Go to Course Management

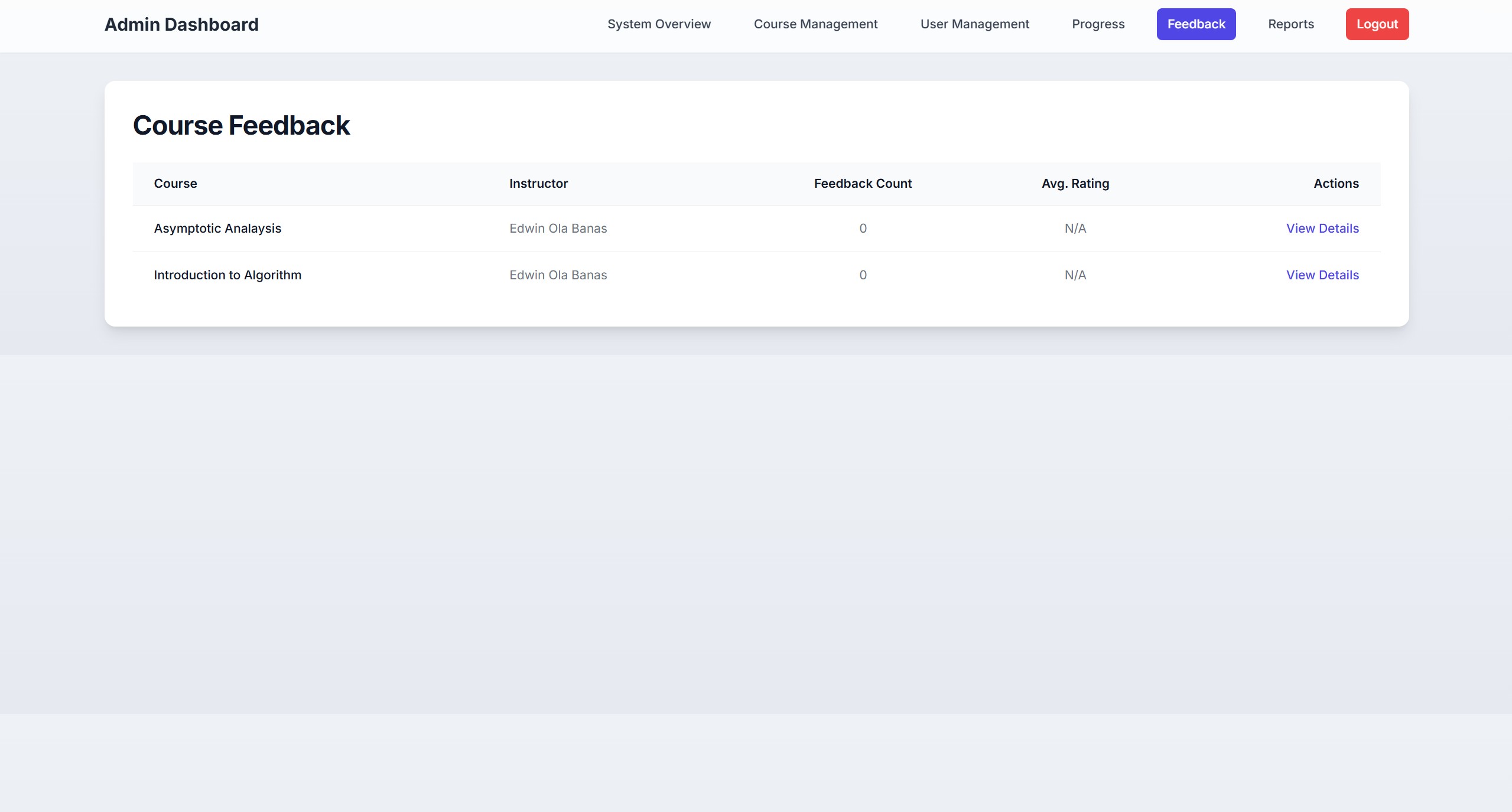(815, 24)
